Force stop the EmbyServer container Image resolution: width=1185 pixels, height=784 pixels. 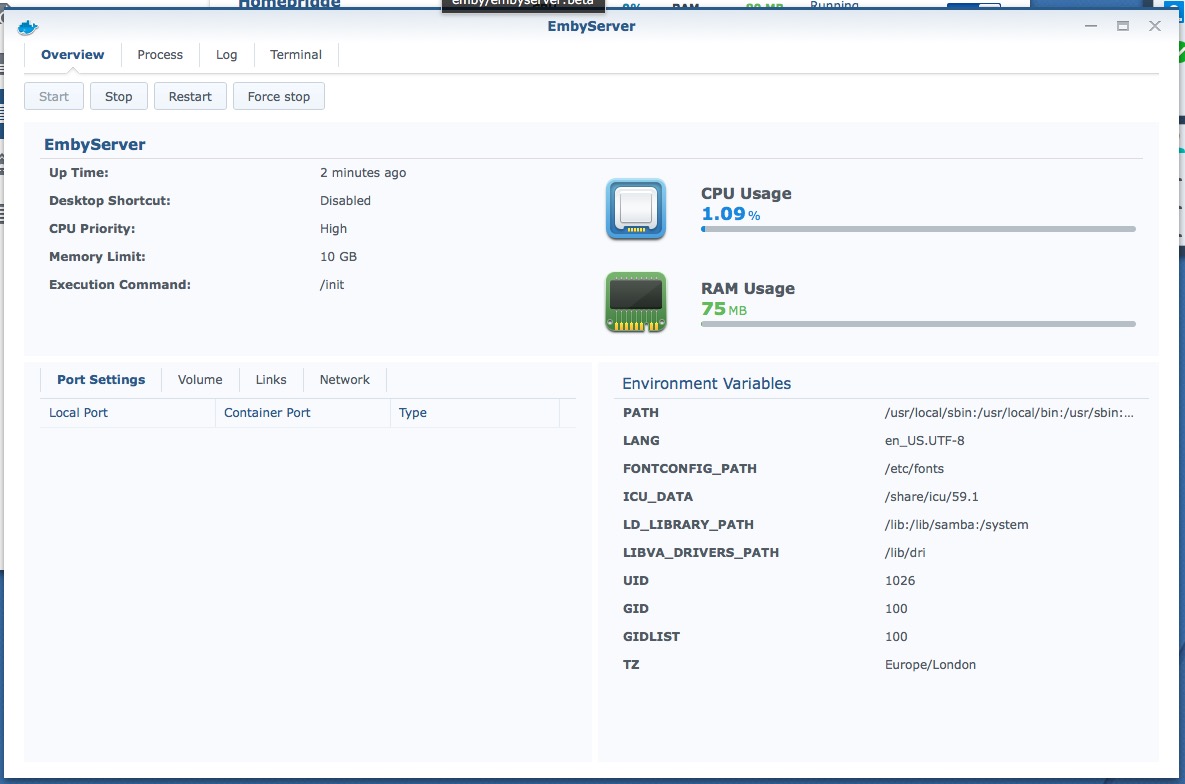(278, 96)
